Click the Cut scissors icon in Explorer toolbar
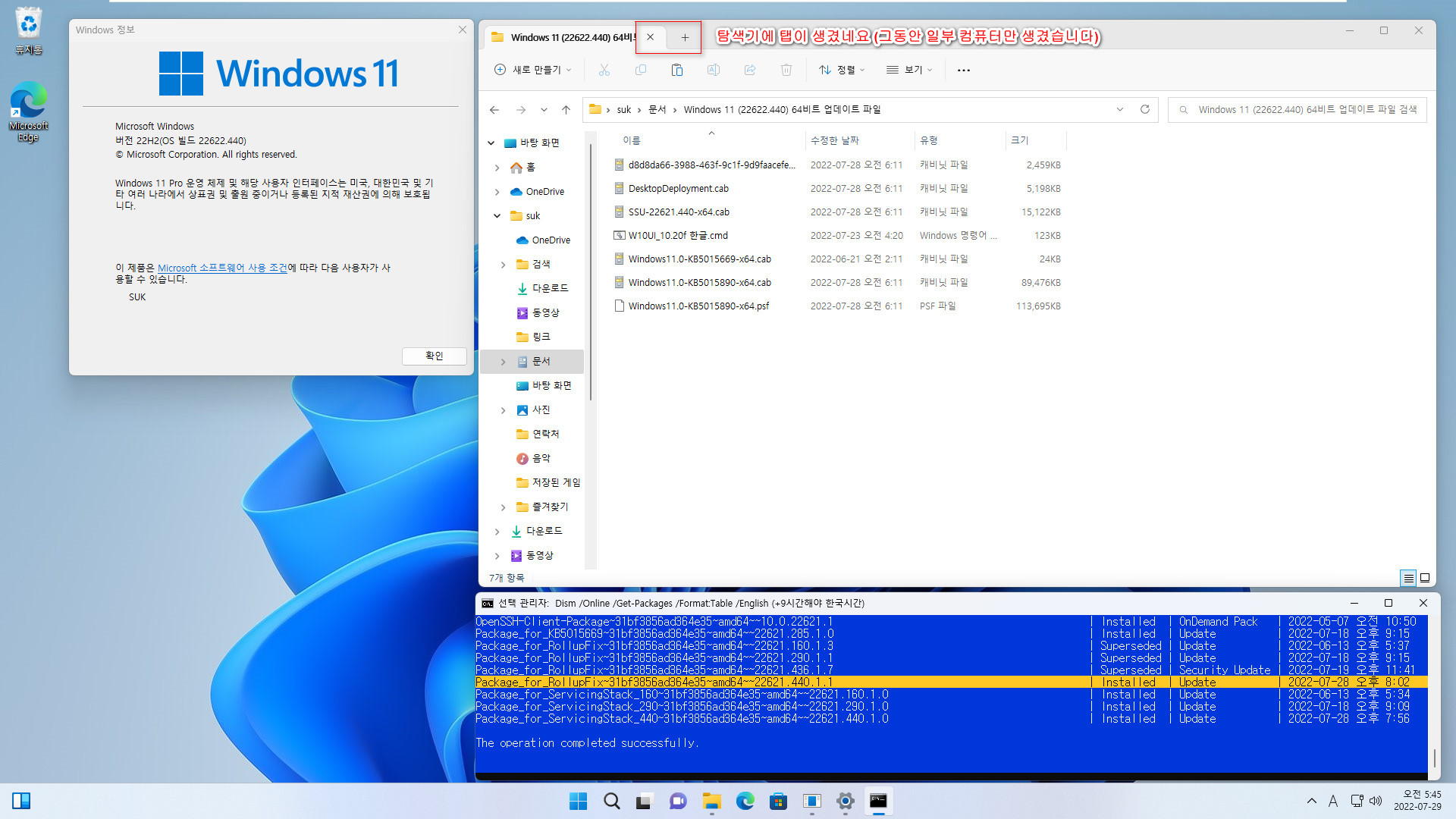Viewport: 1456px width, 819px height. pyautogui.click(x=604, y=70)
